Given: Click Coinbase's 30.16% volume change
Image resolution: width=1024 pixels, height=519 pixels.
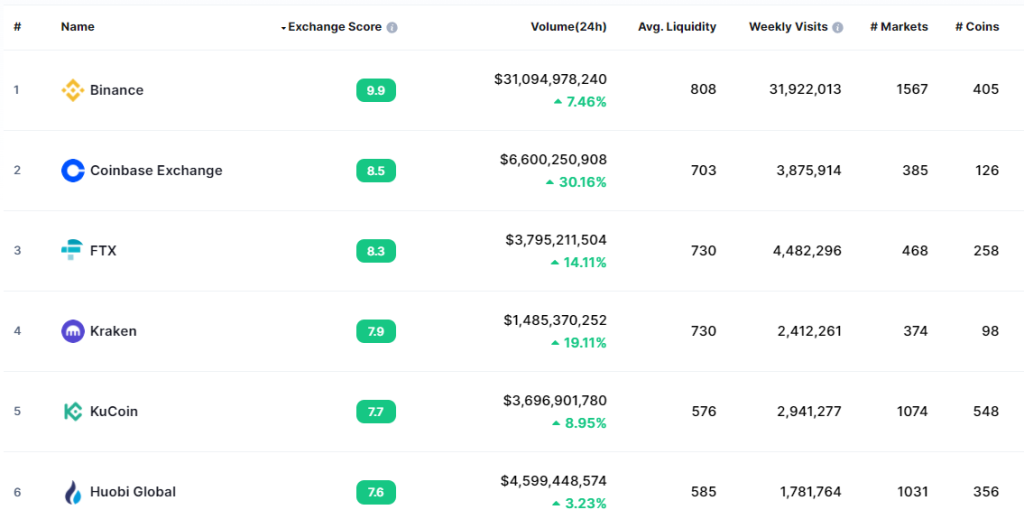Looking at the screenshot, I should (576, 182).
